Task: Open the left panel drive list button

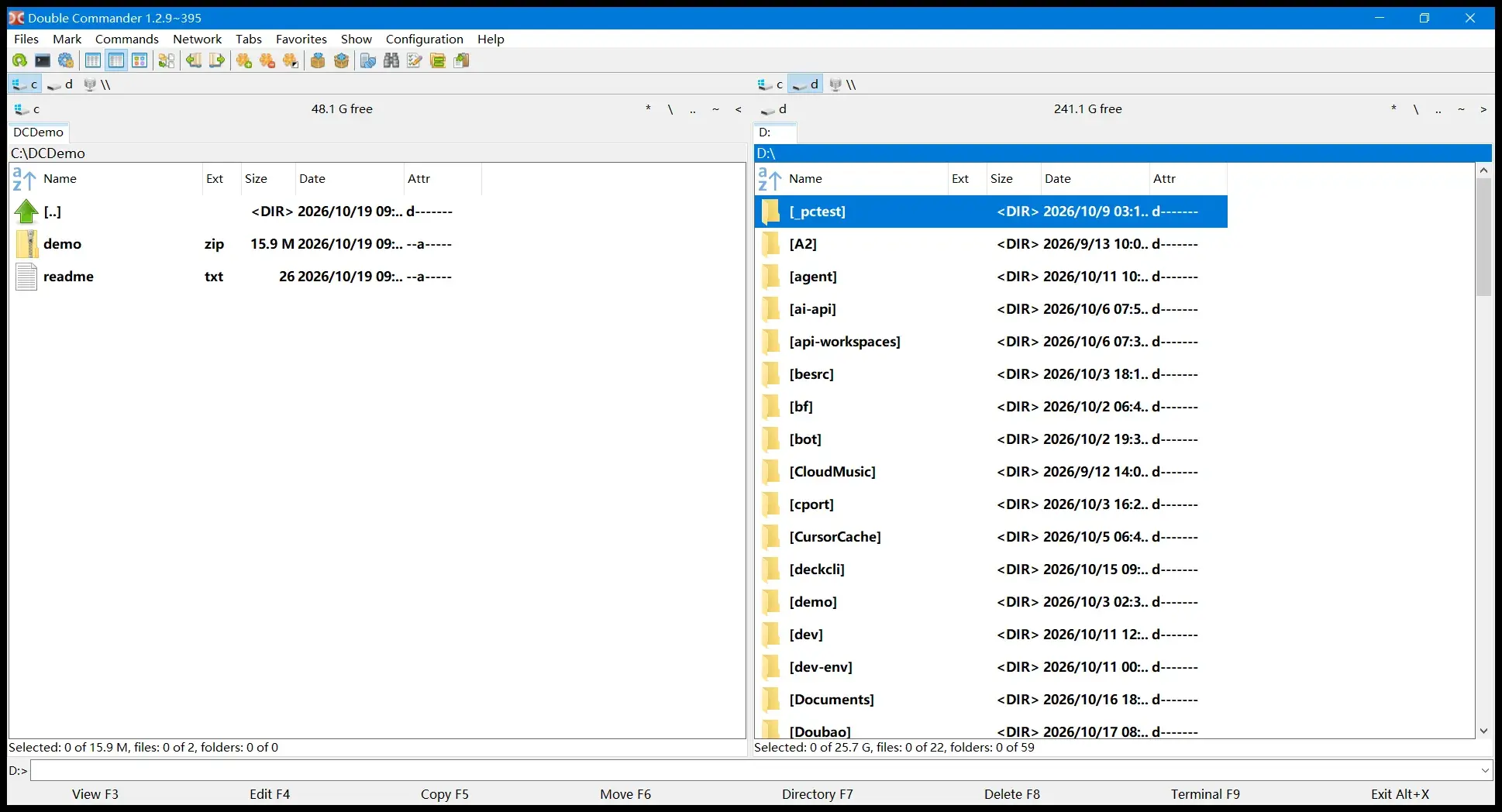Action: click(27, 109)
